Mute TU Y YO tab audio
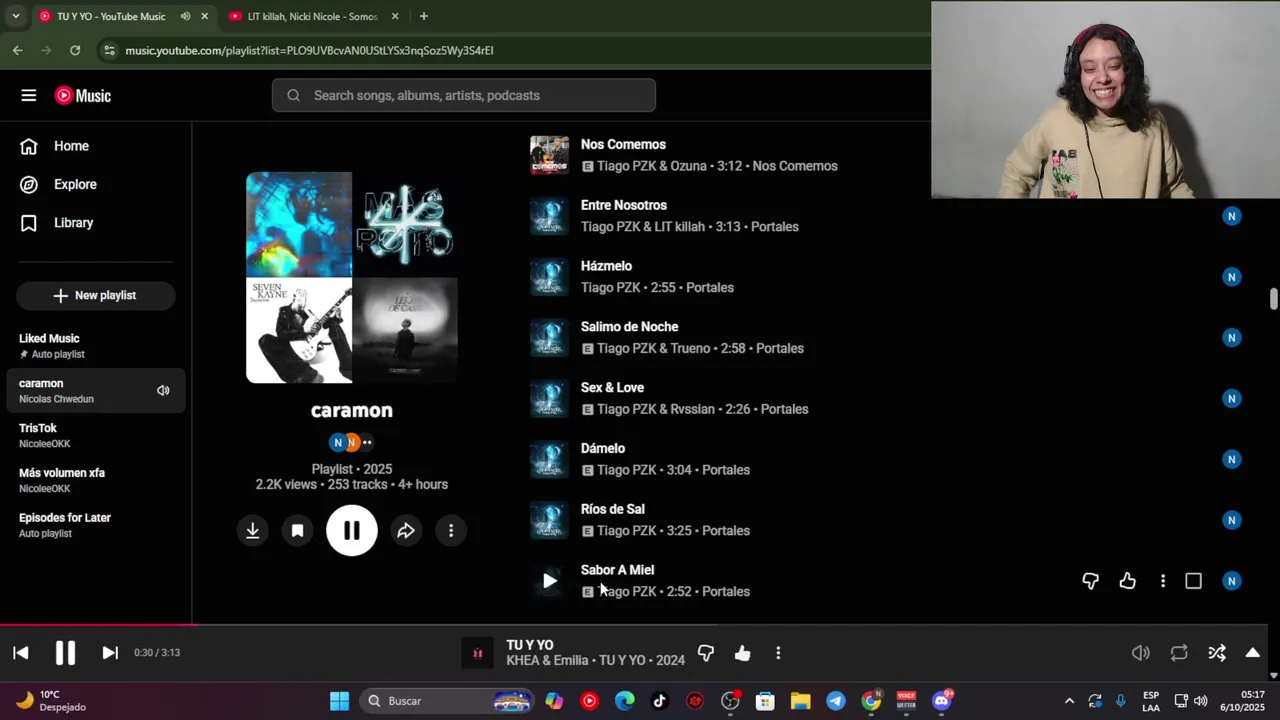 click(185, 16)
